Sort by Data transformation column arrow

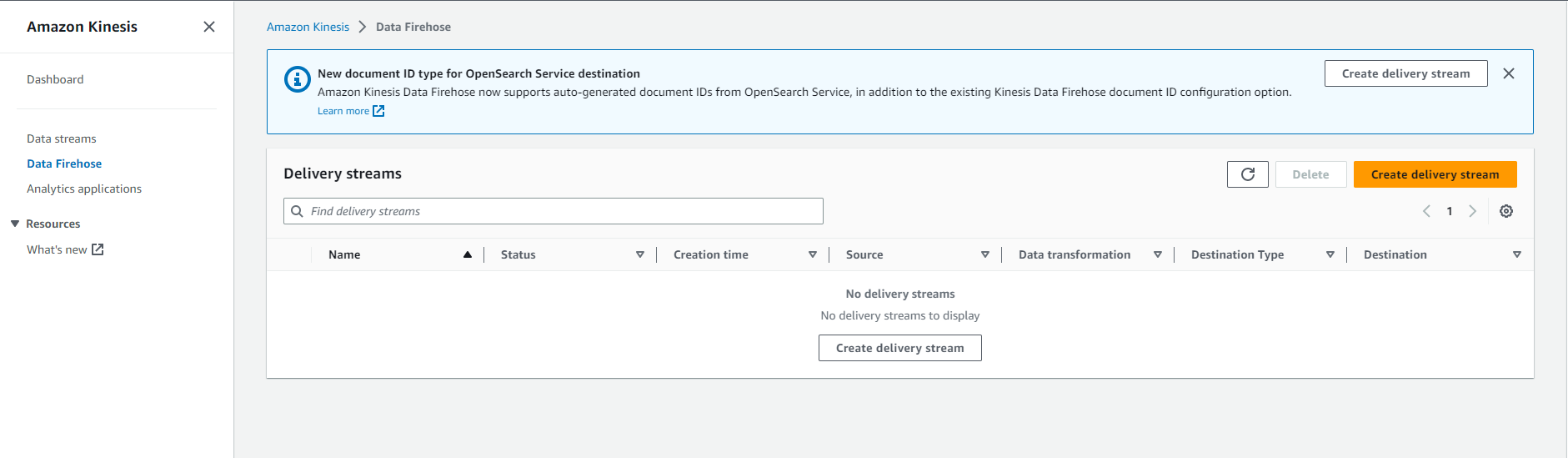[1158, 254]
